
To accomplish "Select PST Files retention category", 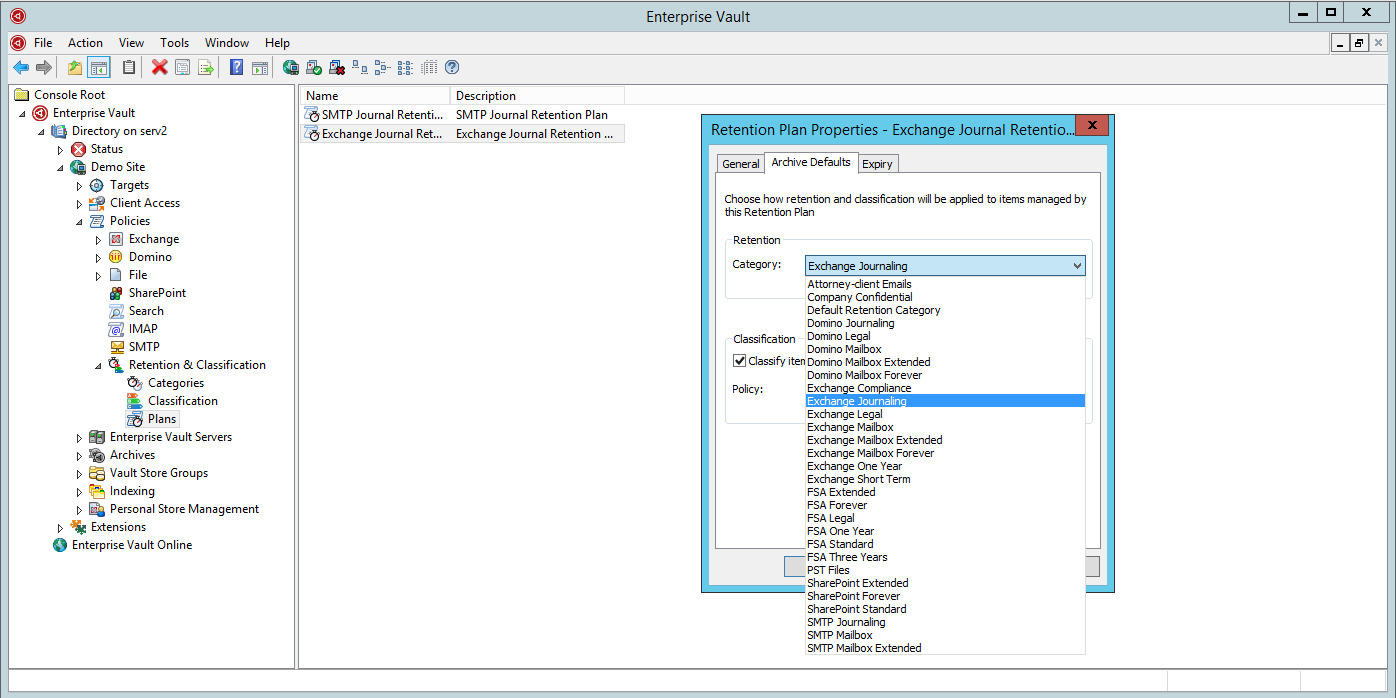I will (945, 570).
